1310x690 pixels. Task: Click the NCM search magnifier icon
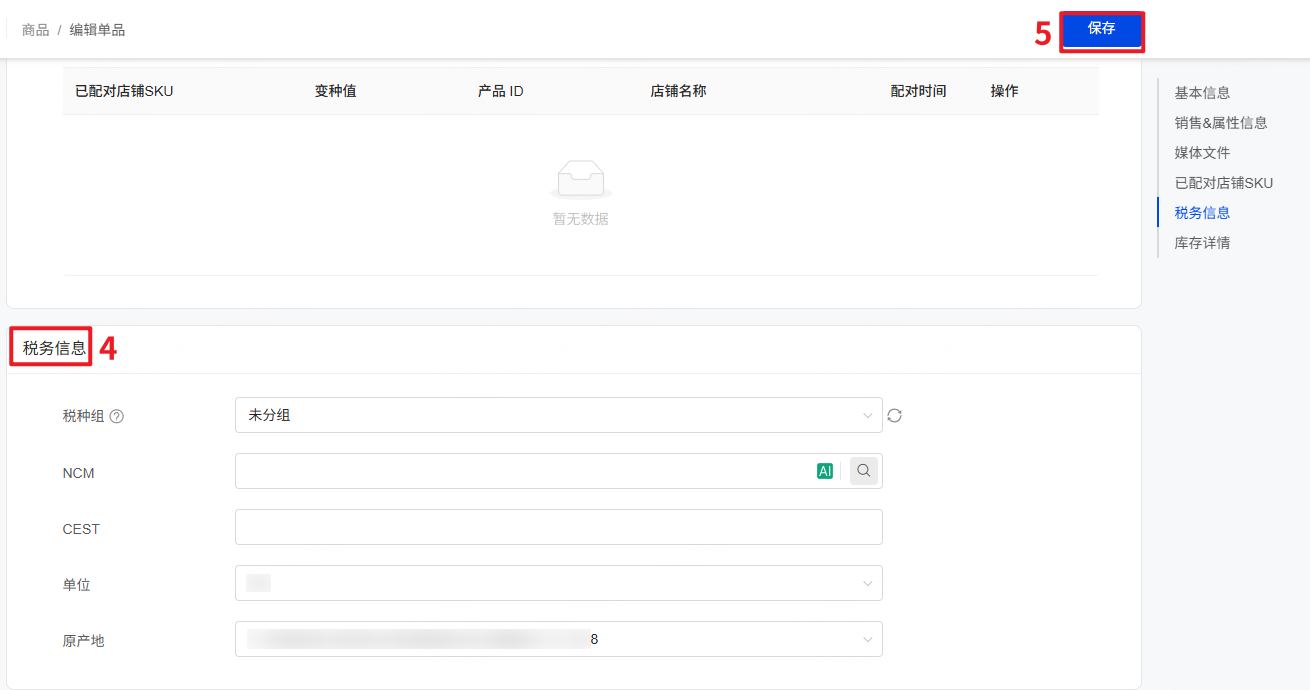[864, 471]
